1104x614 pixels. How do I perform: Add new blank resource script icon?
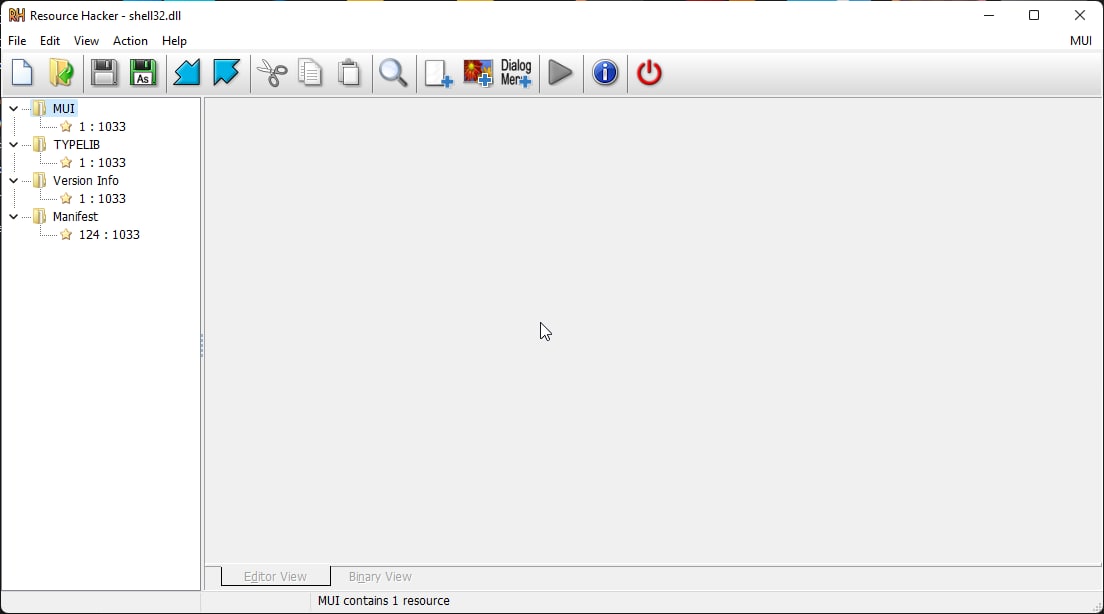[x=438, y=73]
